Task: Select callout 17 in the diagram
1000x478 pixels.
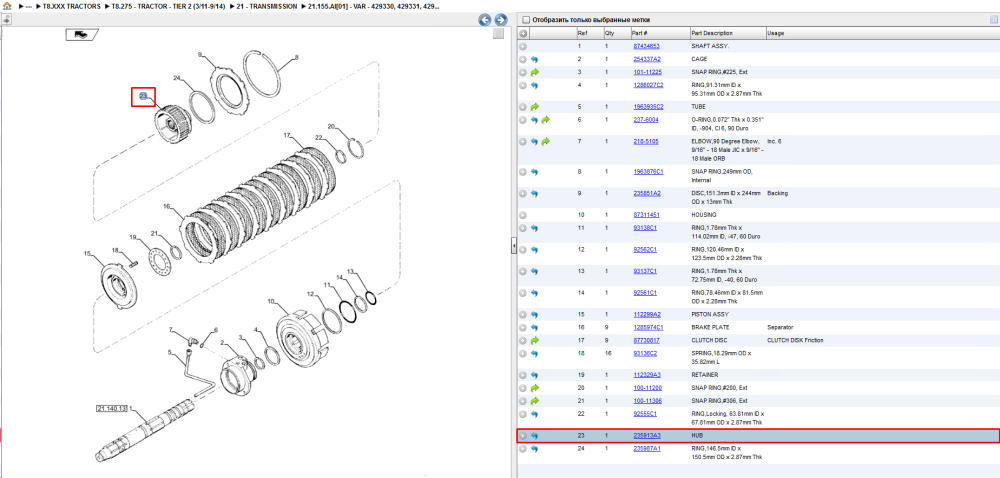Action: tap(287, 135)
